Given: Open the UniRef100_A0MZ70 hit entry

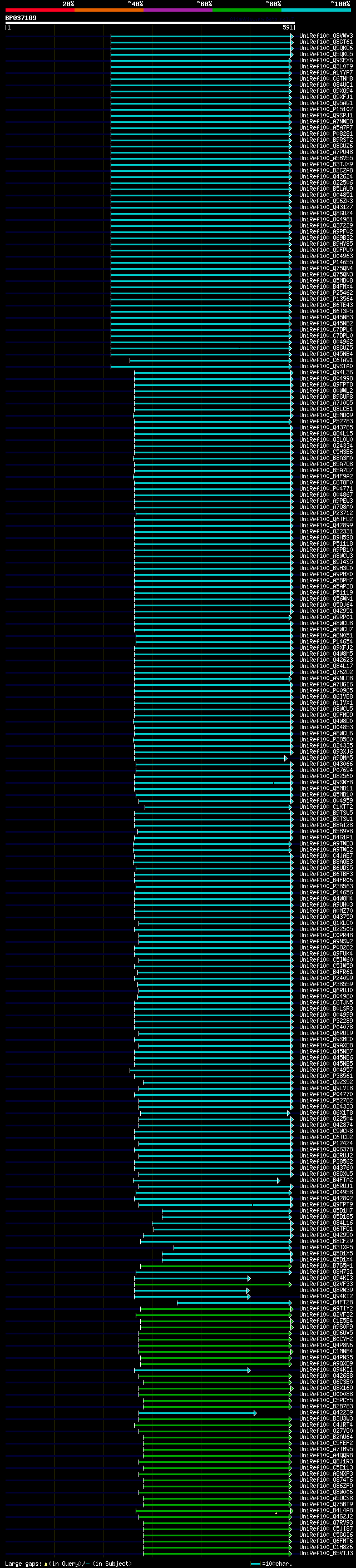Looking at the screenshot, I should click(x=325, y=911).
